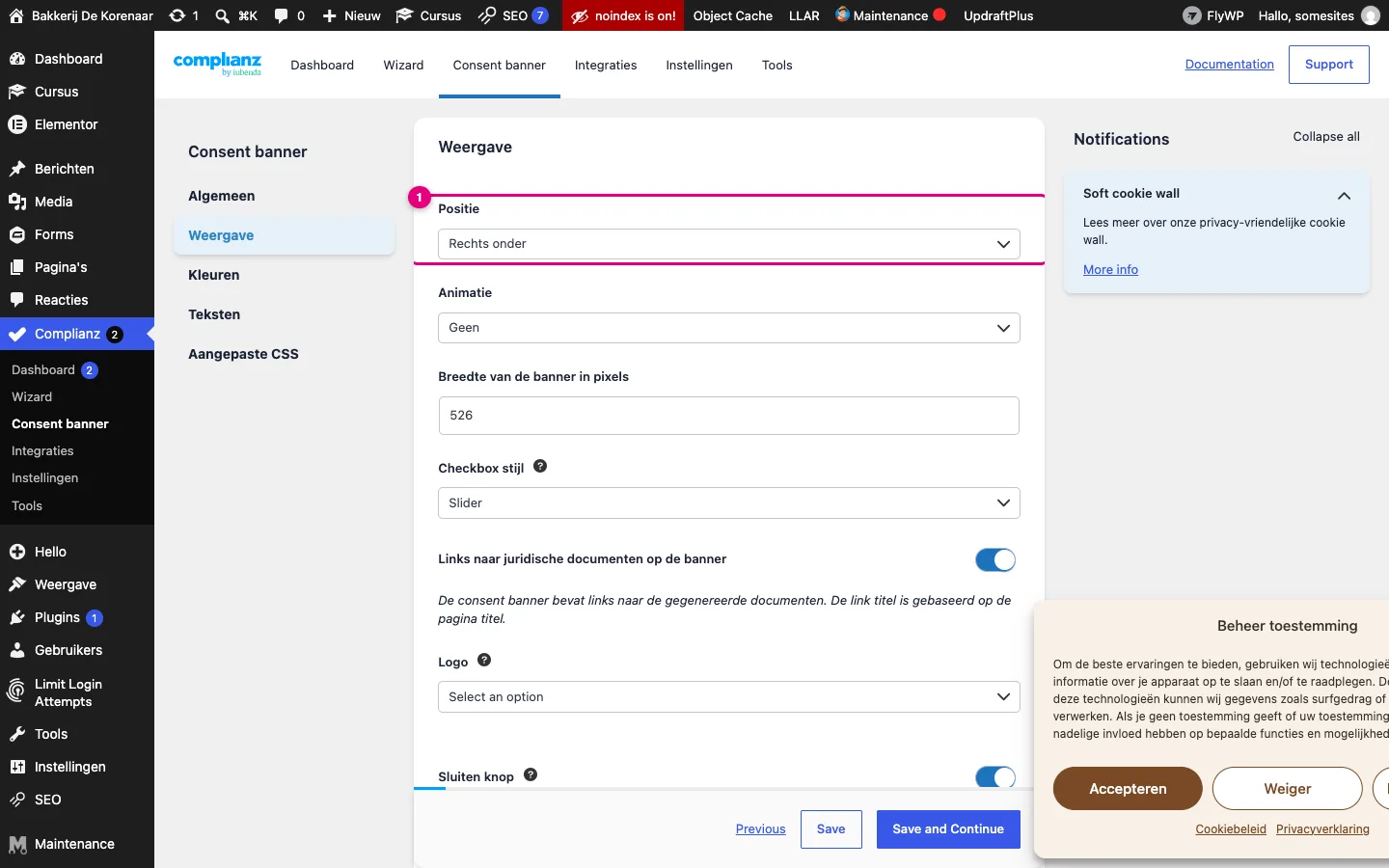Open the Instellingen tab in Complianz
This screenshot has height=868, width=1389.
(699, 65)
